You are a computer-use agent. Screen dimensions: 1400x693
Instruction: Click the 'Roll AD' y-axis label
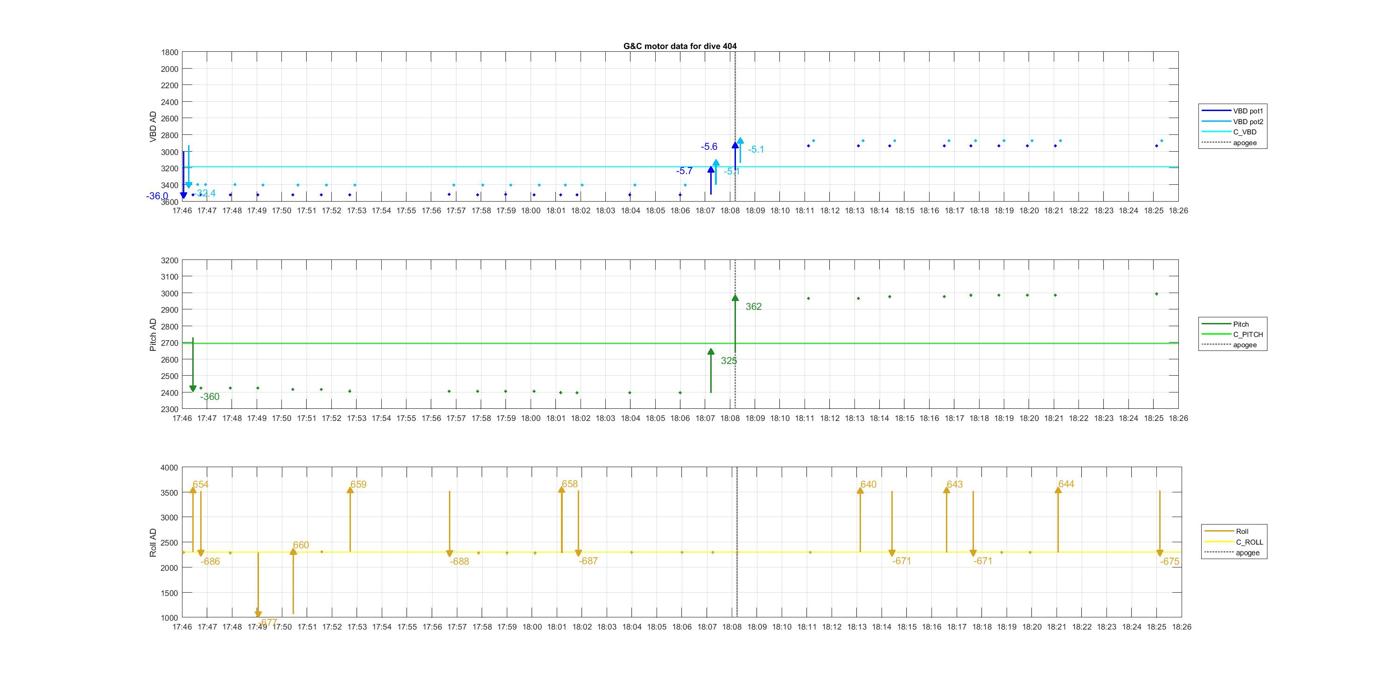click(153, 543)
